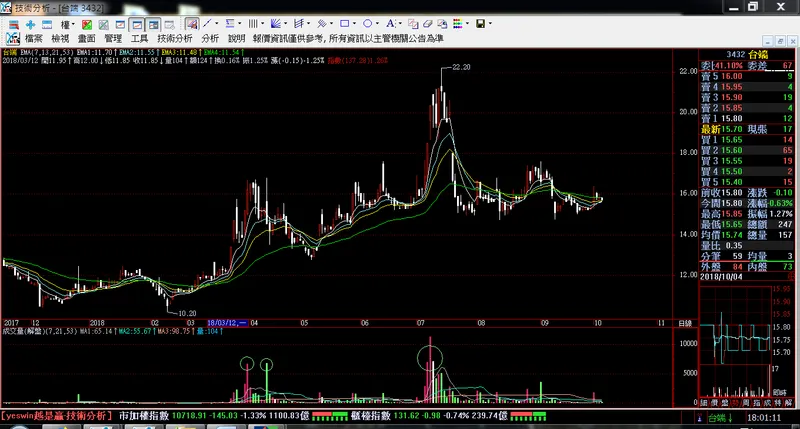
Task: Expand dropdown arrow next to trend line tool
Action: click(x=218, y=23)
